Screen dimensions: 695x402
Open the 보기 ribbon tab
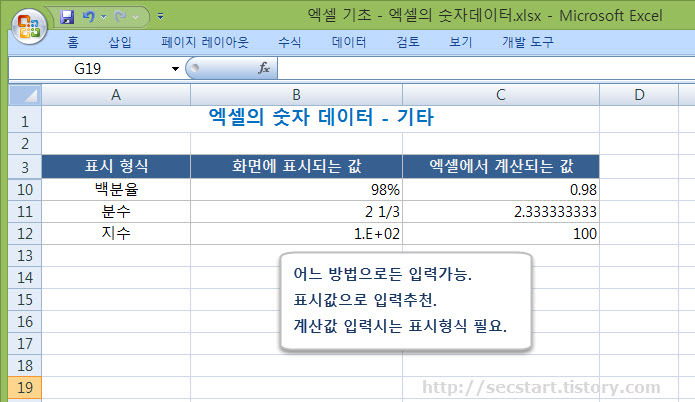pyautogui.click(x=461, y=42)
